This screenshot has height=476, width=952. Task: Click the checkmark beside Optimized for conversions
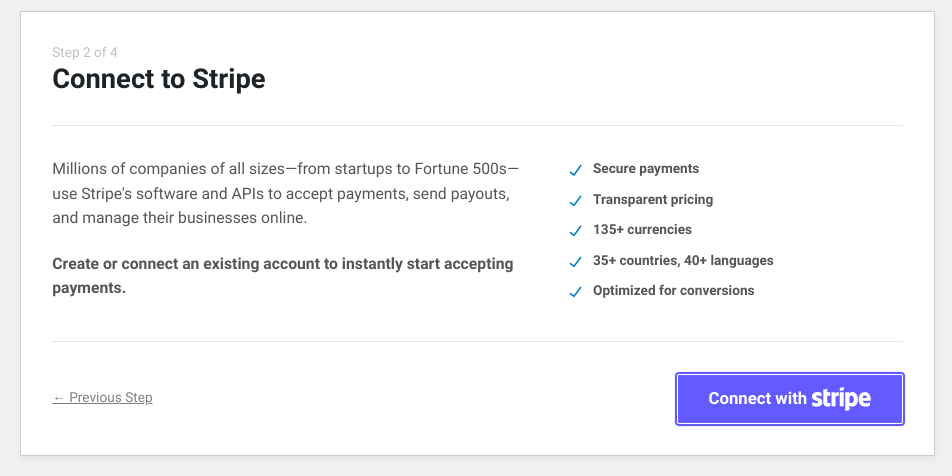point(576,292)
